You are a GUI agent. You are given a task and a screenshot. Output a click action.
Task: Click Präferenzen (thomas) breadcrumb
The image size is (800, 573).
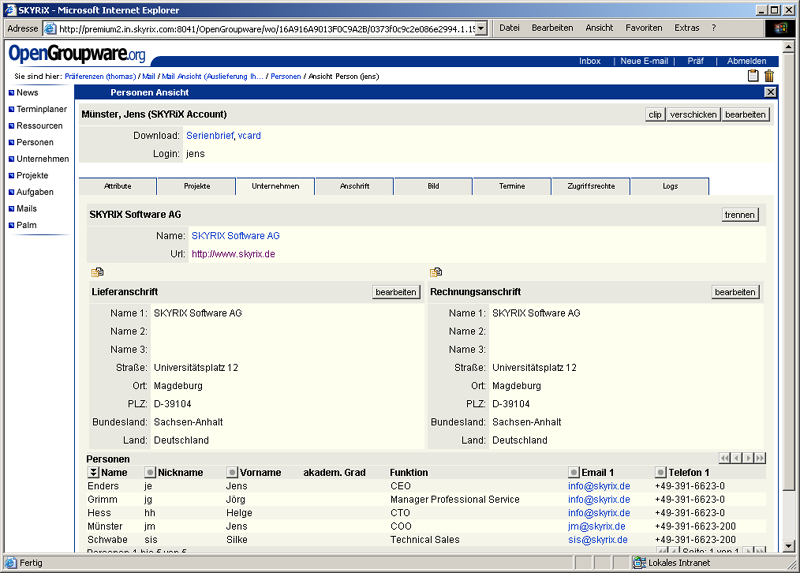tap(100, 76)
